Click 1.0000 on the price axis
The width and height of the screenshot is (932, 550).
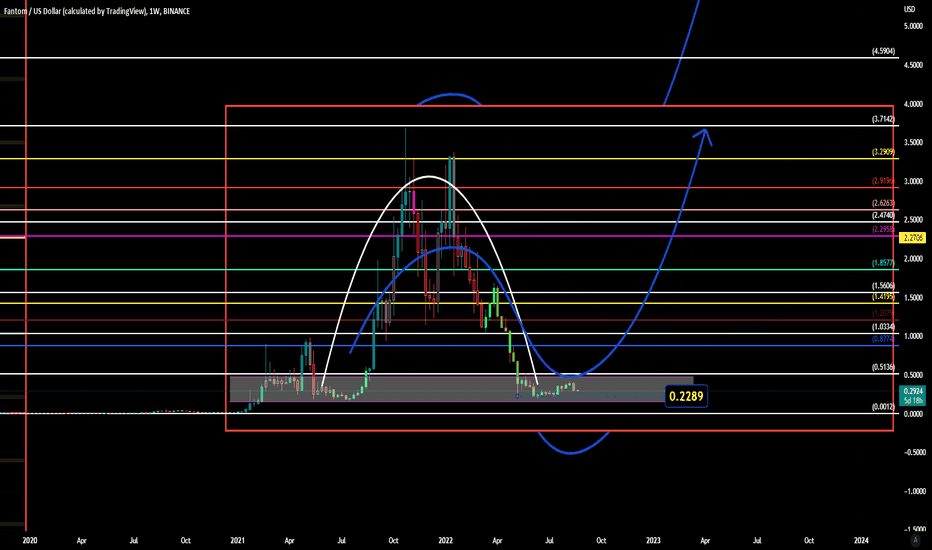[x=914, y=337]
